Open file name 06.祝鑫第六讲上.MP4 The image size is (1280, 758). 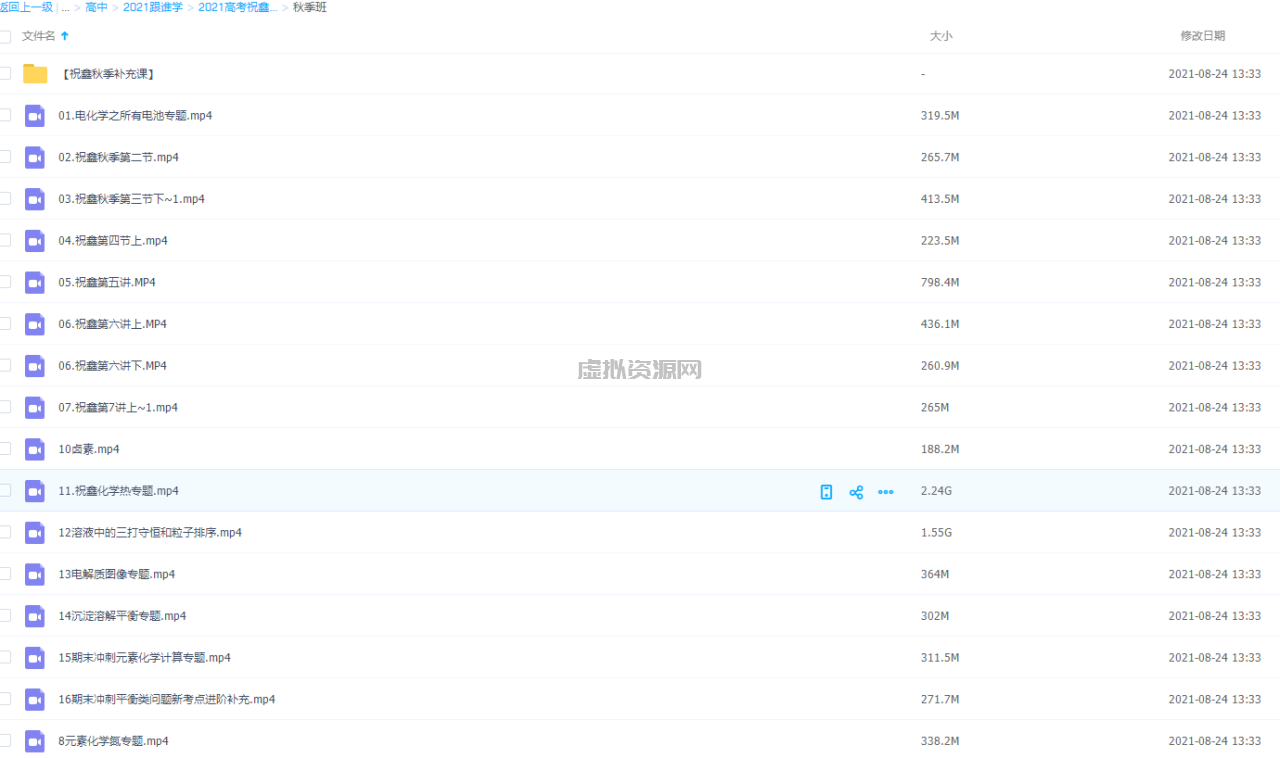[112, 324]
